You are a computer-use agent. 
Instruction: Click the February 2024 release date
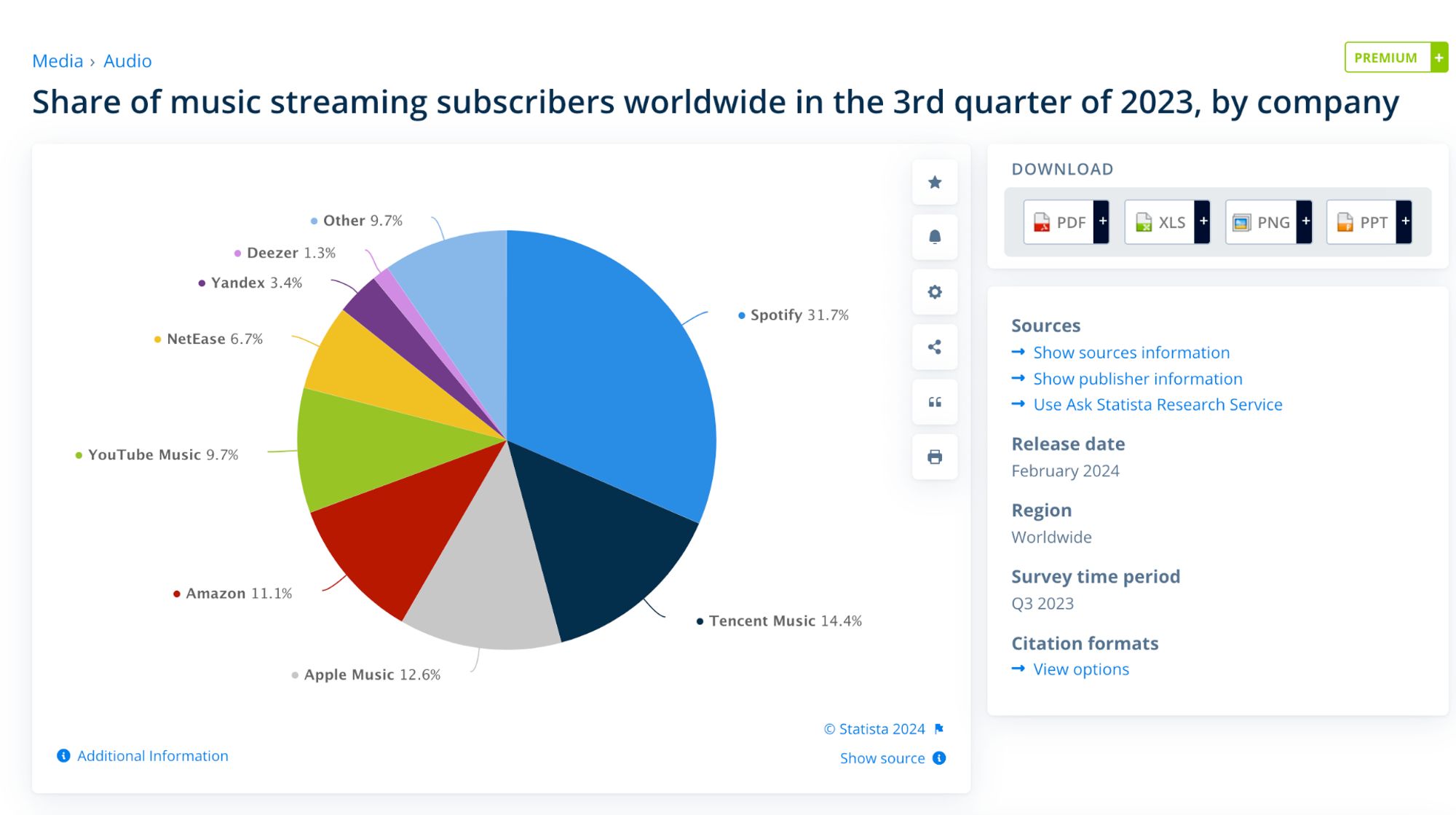(x=1065, y=471)
